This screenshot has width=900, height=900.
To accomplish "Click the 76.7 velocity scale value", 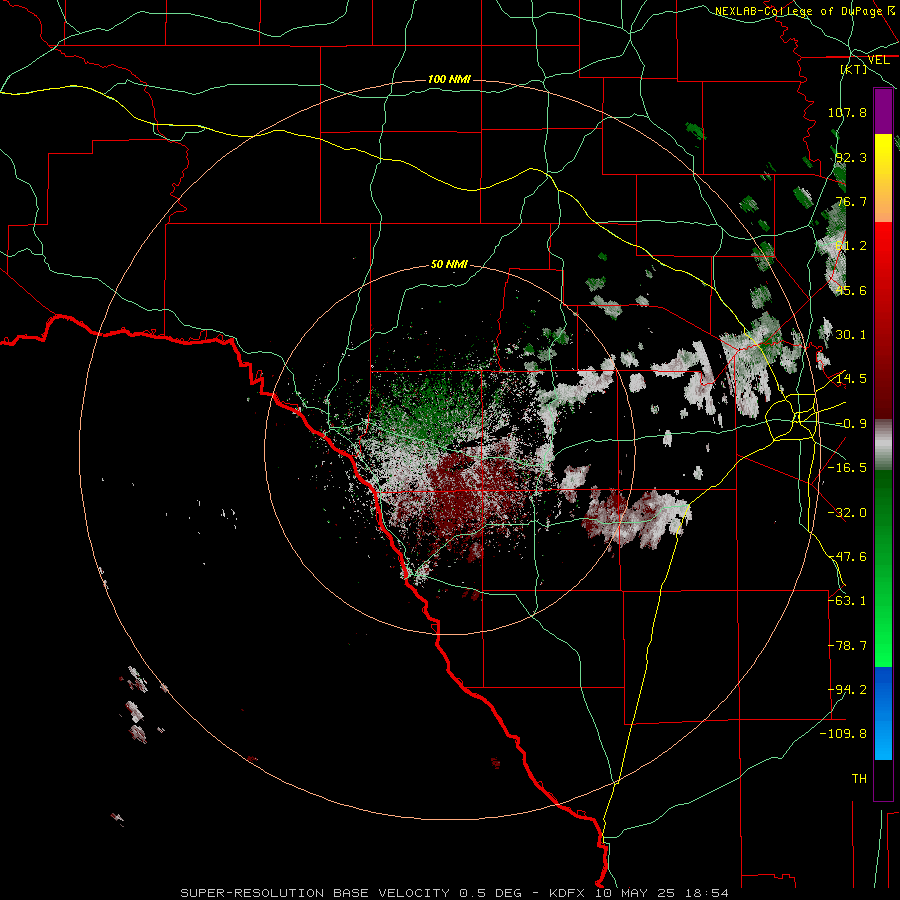I will 851,201.
